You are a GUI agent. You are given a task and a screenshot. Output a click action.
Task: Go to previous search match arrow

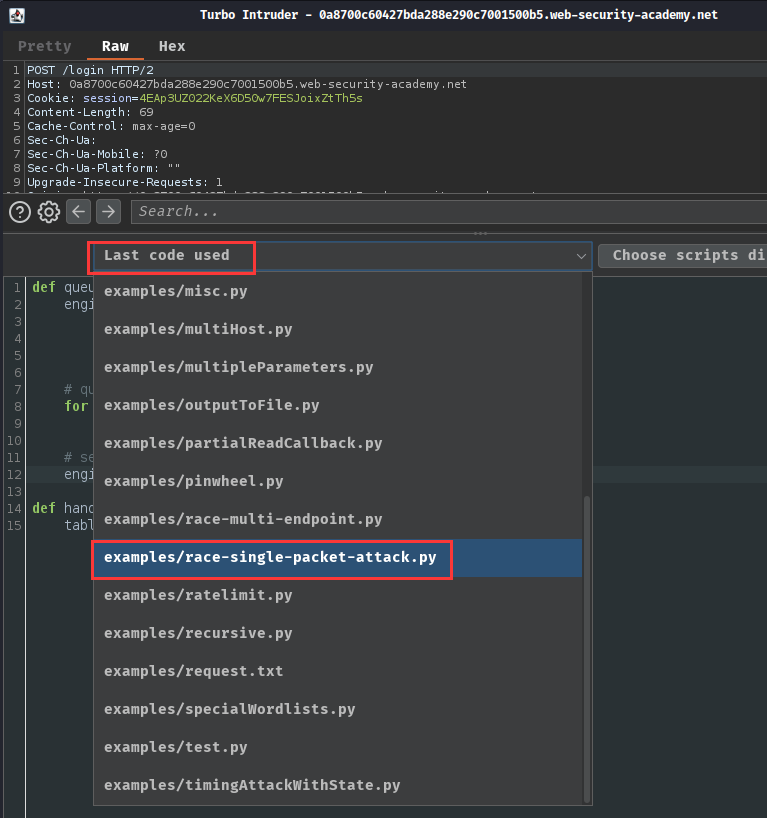pos(78,212)
